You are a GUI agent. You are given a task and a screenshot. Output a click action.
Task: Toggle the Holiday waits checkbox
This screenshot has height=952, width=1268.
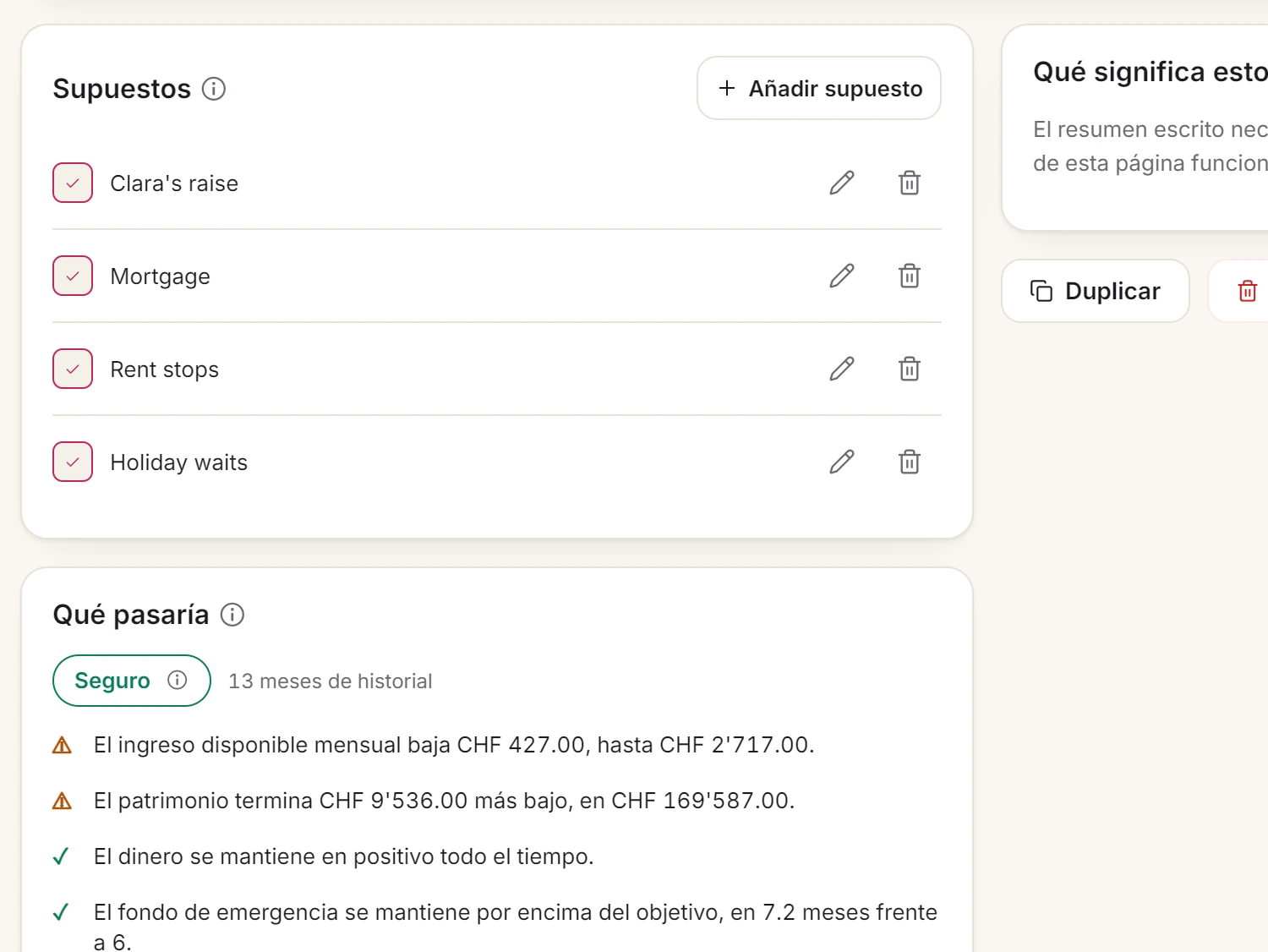click(x=73, y=462)
